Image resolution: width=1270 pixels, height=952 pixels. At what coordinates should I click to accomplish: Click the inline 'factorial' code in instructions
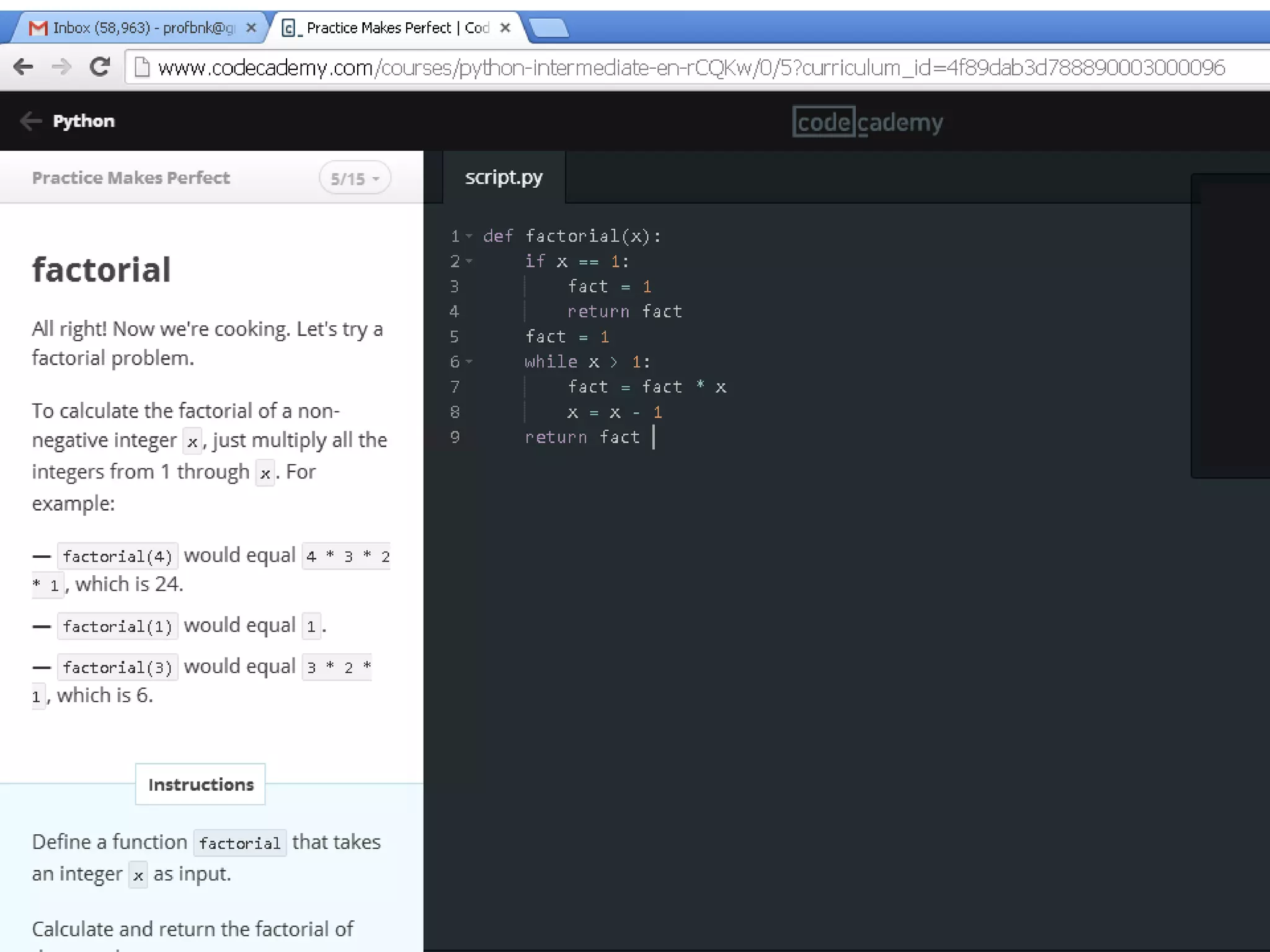[x=240, y=843]
